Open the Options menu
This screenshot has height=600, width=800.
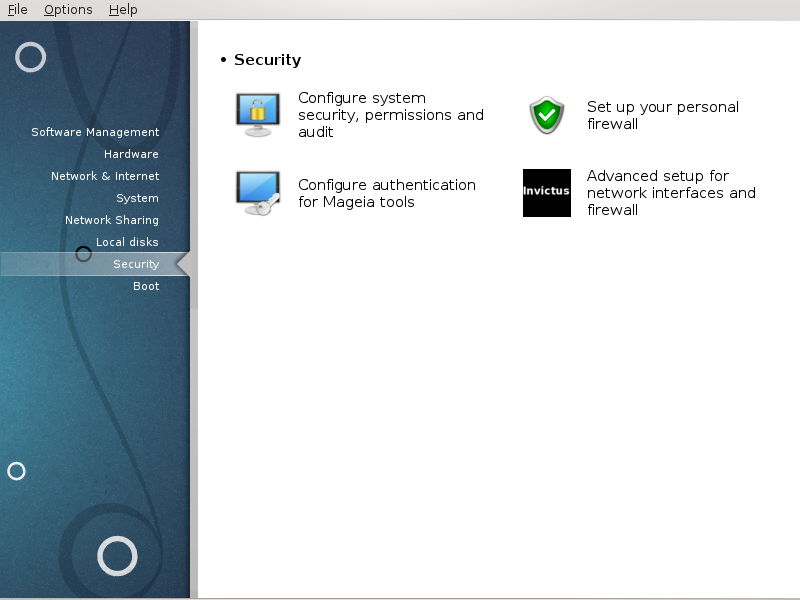point(68,10)
